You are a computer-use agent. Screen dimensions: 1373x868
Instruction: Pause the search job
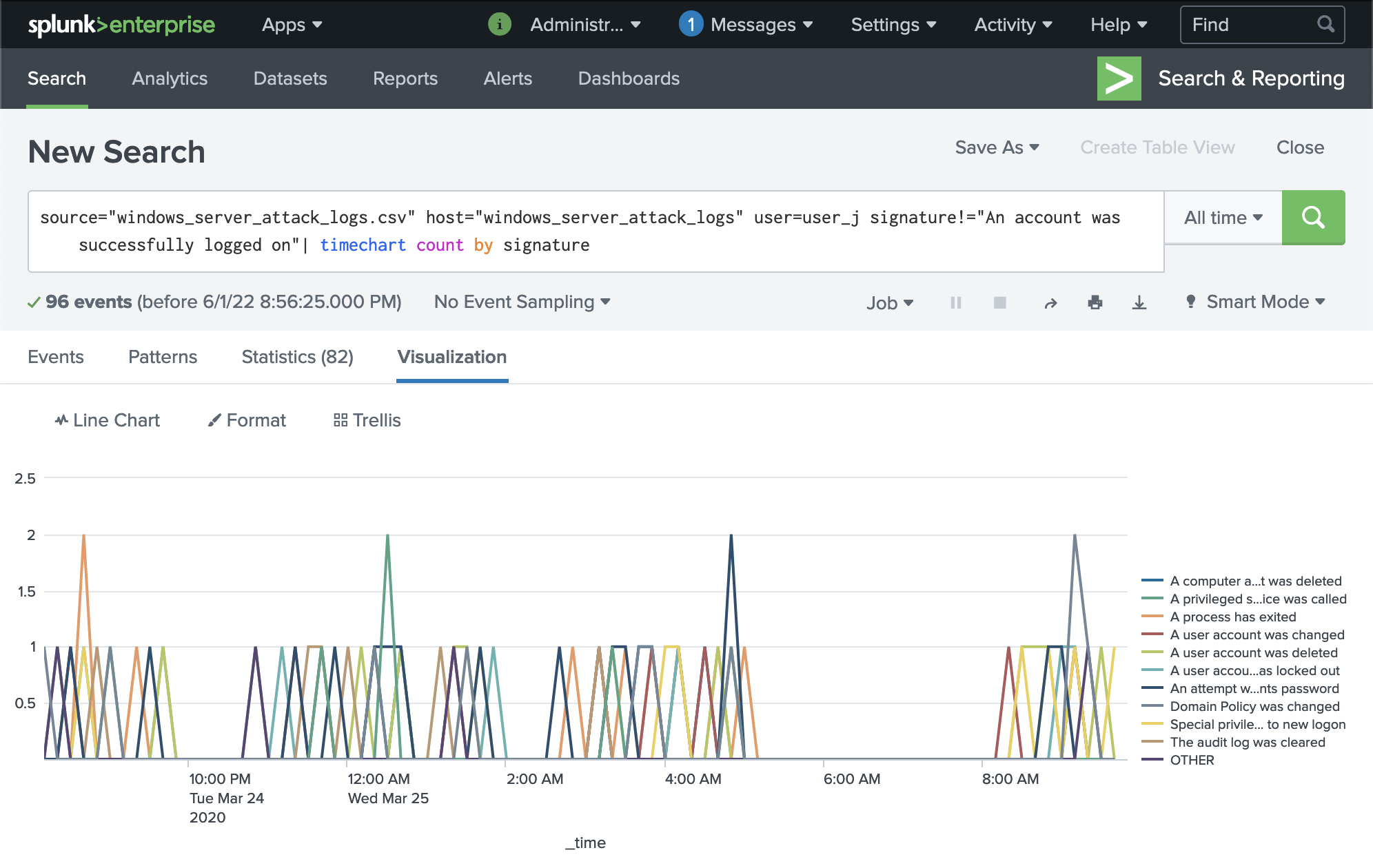coord(955,302)
